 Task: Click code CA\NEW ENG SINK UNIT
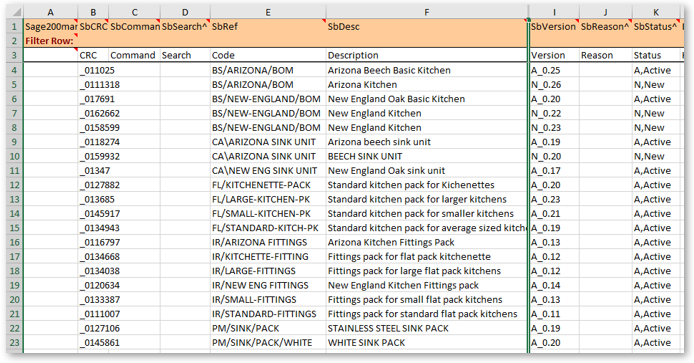(x=268, y=170)
